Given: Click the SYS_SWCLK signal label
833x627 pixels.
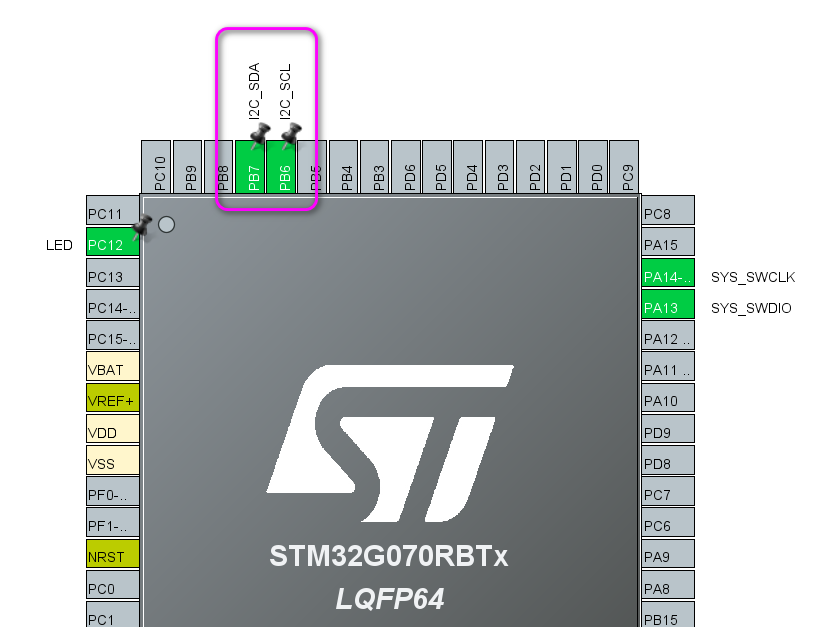Looking at the screenshot, I should click(753, 277).
